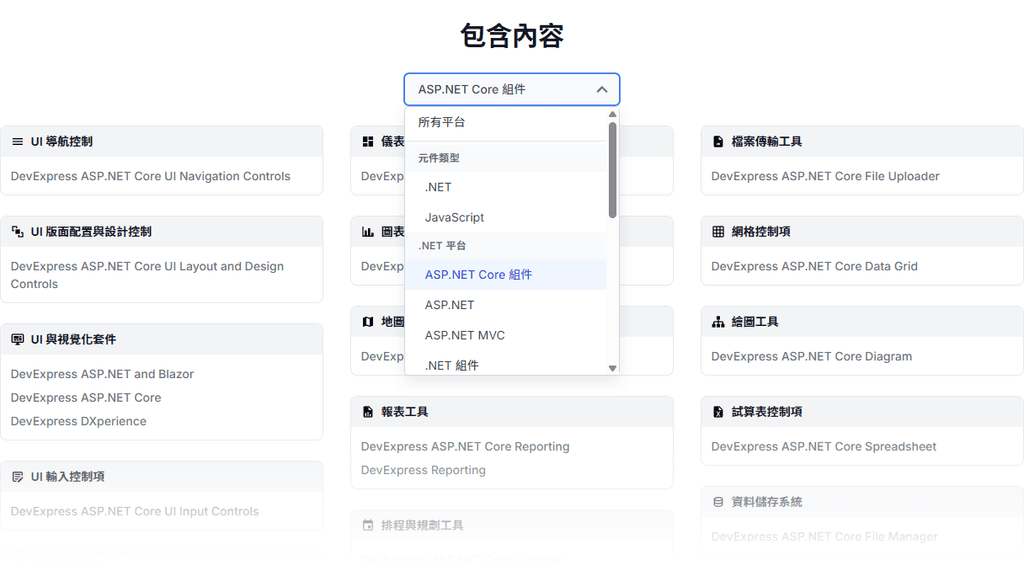Viewport: 1024px width, 566px height.
Task: Open the DevExpress ASP.NET Core link
Action: tap(86, 398)
